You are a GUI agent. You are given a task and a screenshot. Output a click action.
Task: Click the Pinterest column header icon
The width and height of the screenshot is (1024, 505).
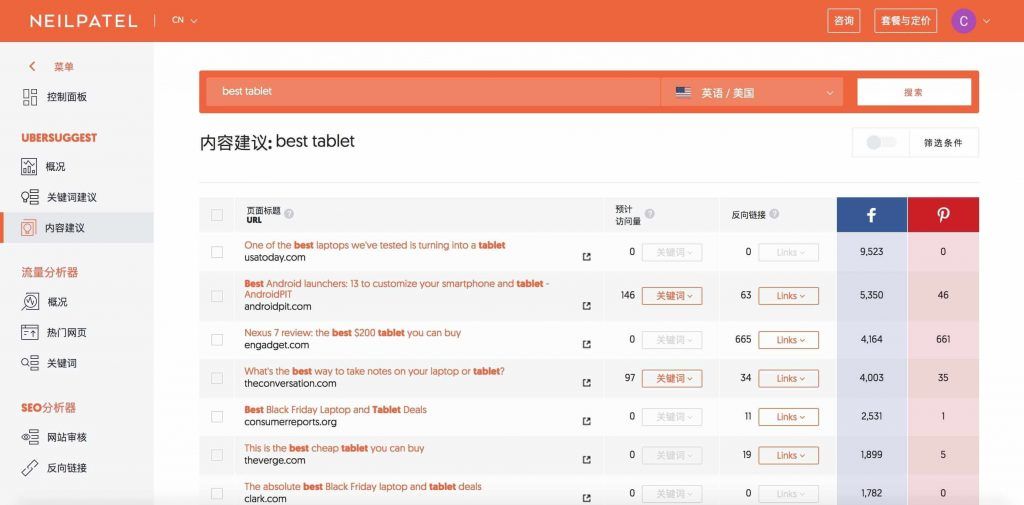click(943, 215)
